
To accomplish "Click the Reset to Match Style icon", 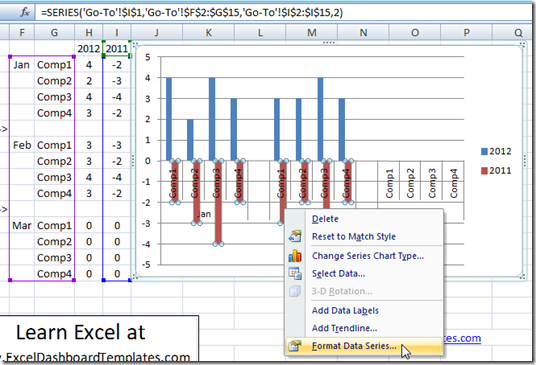I will pyautogui.click(x=295, y=236).
